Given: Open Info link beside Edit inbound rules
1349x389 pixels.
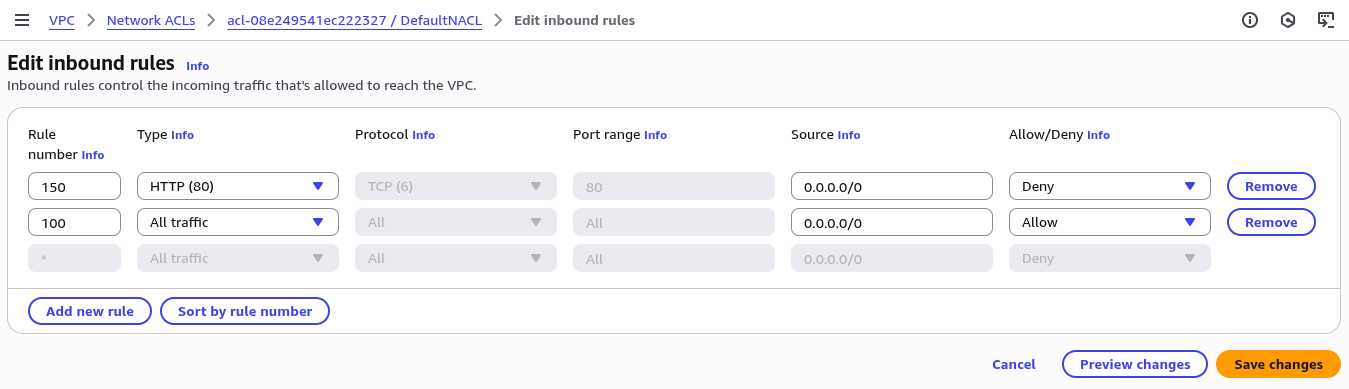Looking at the screenshot, I should [198, 66].
